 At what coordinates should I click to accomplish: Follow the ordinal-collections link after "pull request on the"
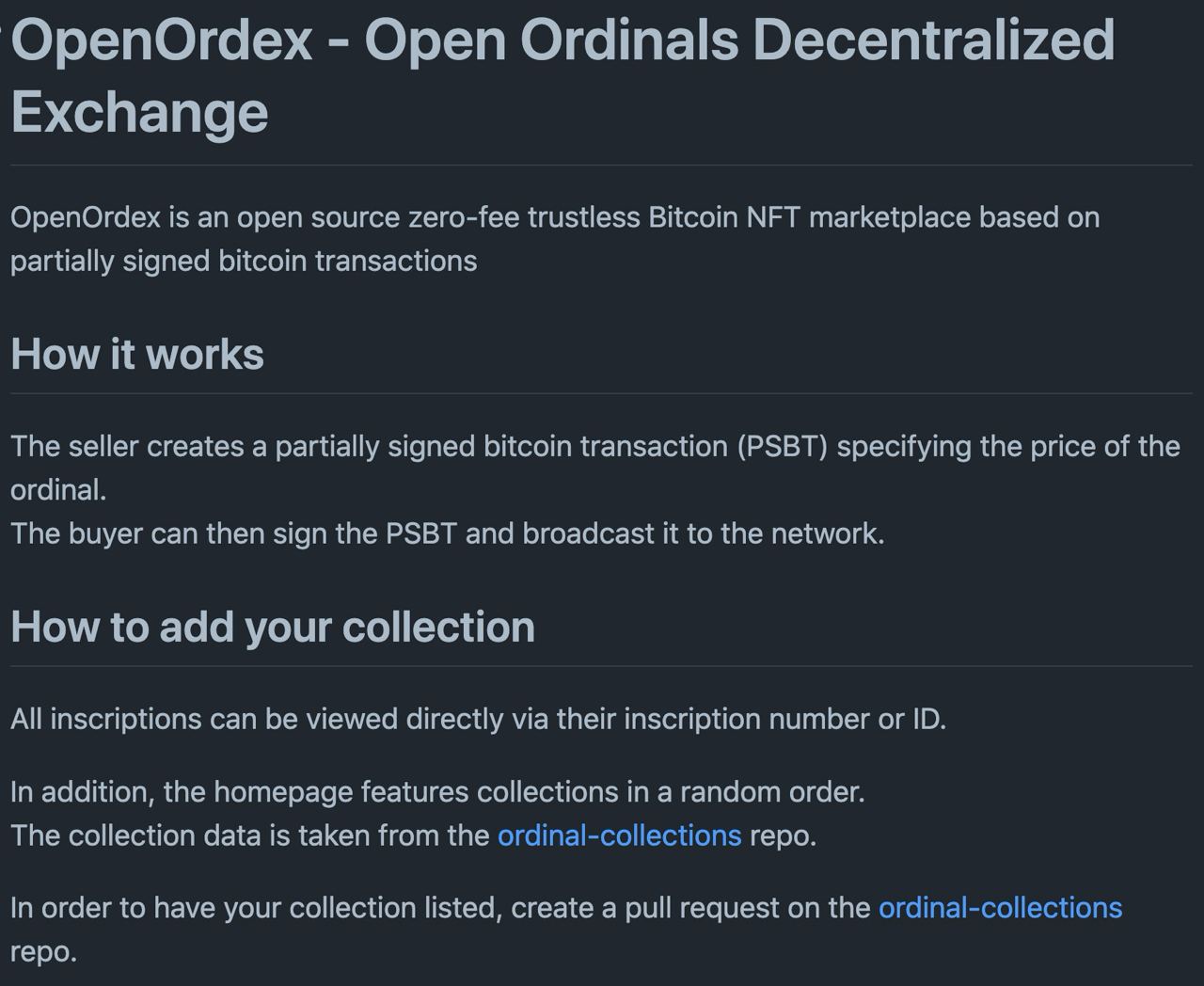tap(1000, 908)
